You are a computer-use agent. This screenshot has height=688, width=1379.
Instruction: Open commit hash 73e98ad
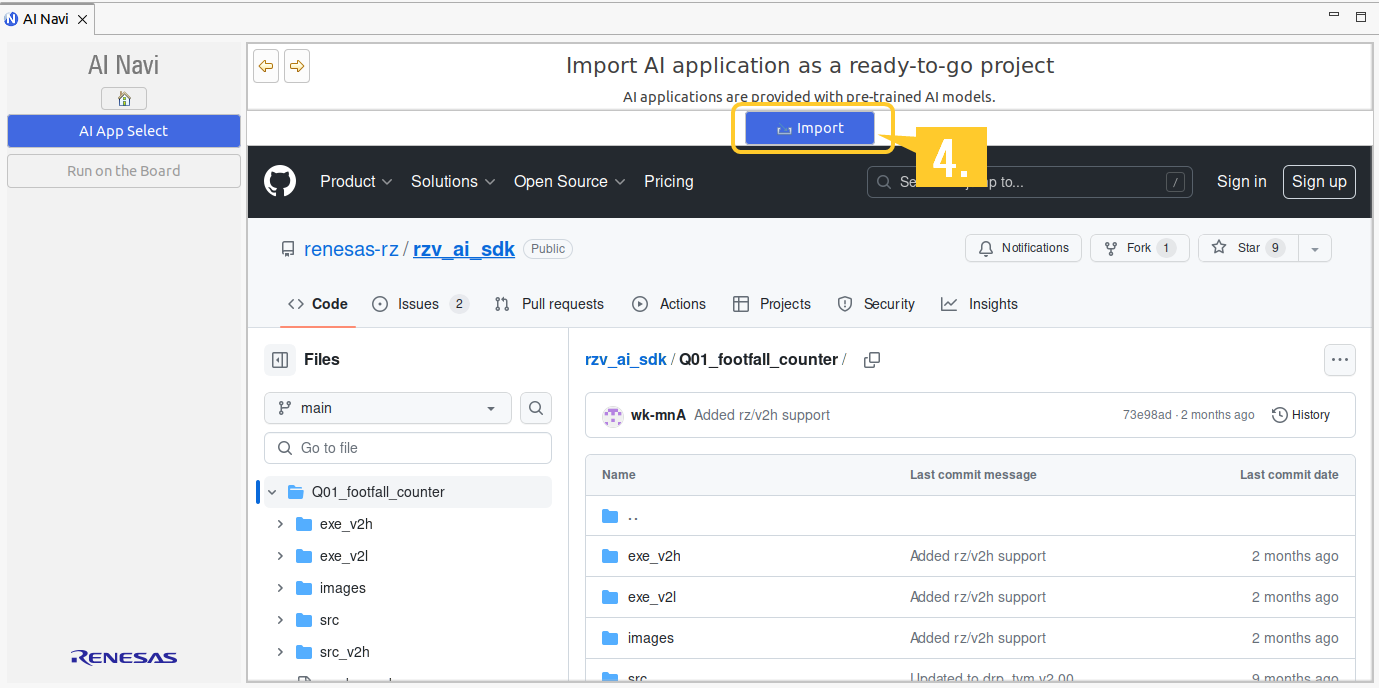click(x=1147, y=415)
